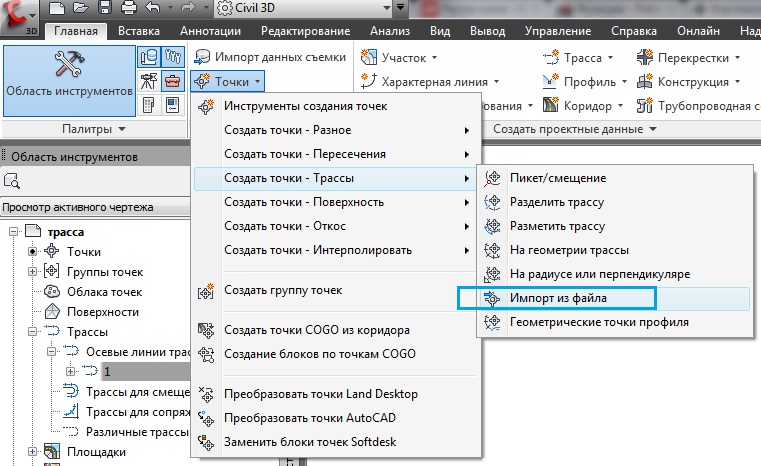Toggle the Prospector tab palette icon
This screenshot has width=761, height=466.
pyautogui.click(x=149, y=57)
